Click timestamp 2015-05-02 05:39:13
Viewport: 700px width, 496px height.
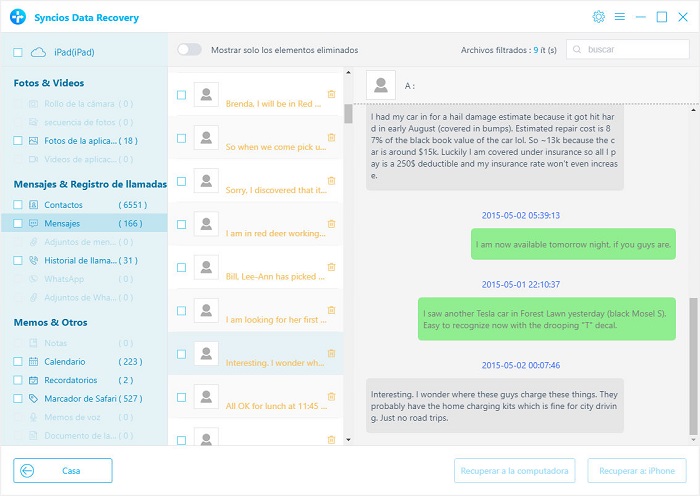click(x=521, y=215)
